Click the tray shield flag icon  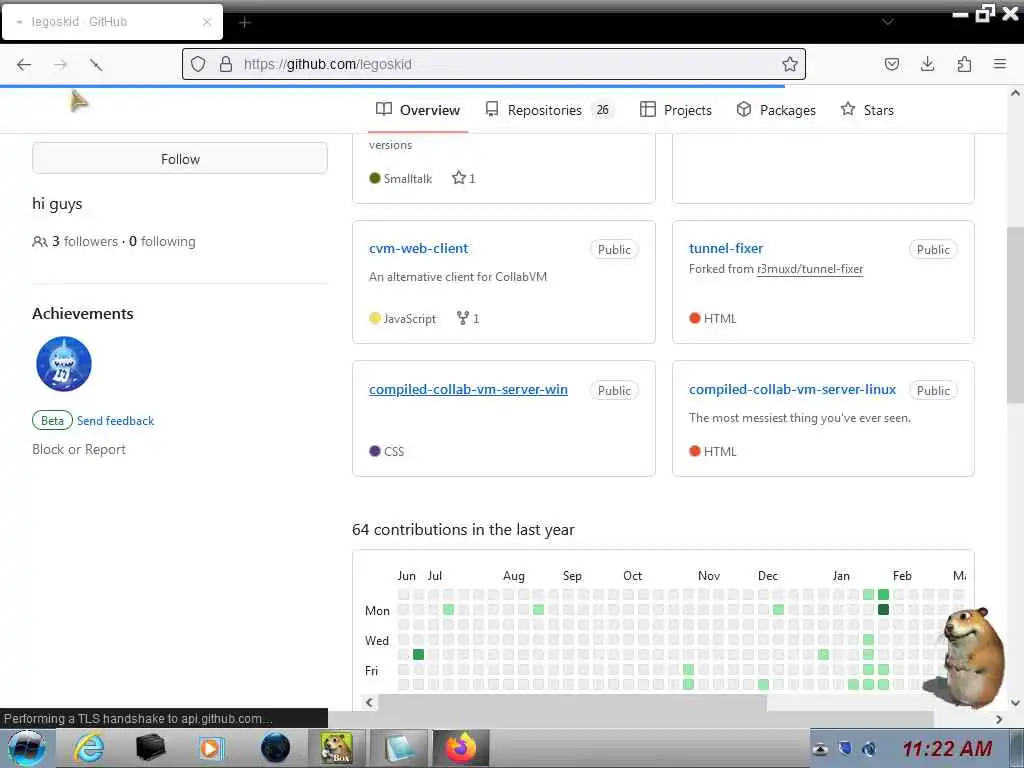pos(845,748)
